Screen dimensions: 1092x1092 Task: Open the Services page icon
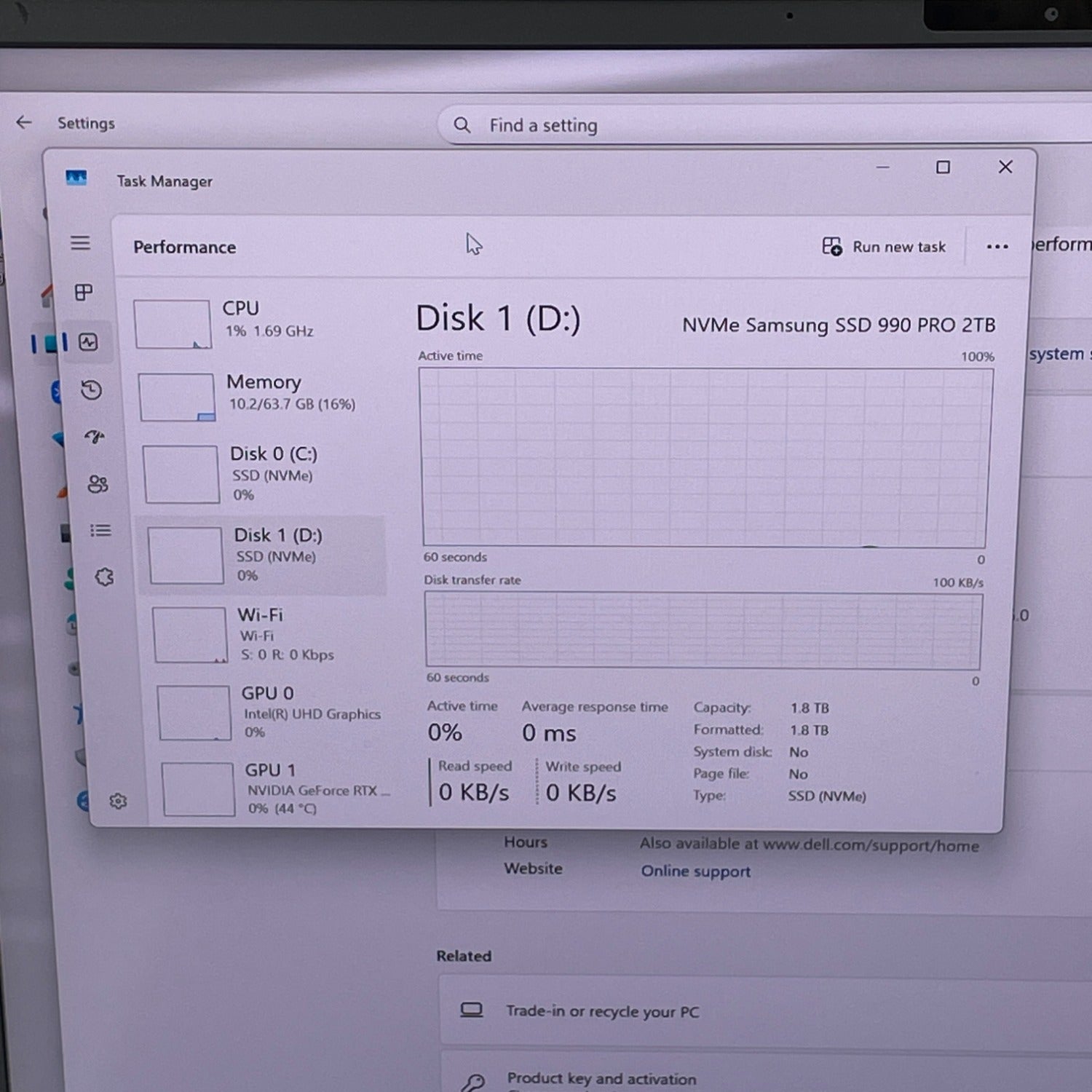point(104,577)
